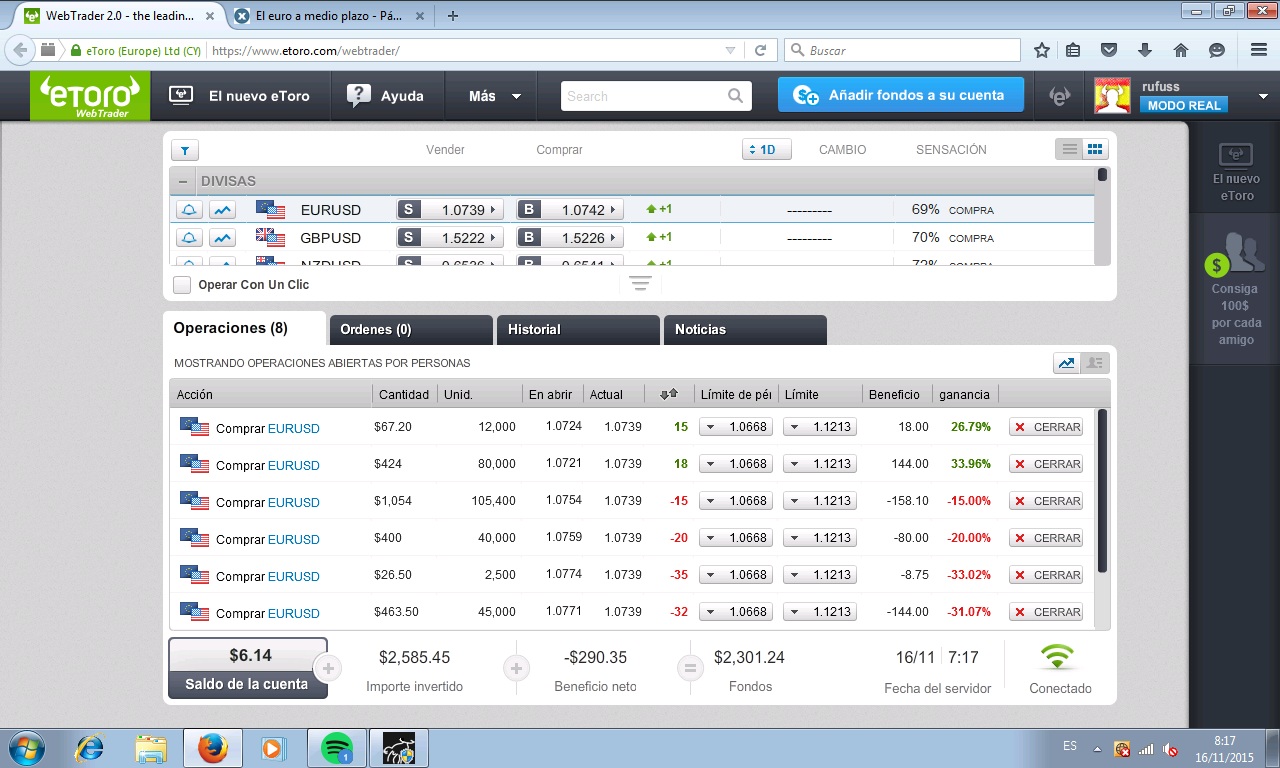
Task: Open the Windows Start menu
Action: 26,748
